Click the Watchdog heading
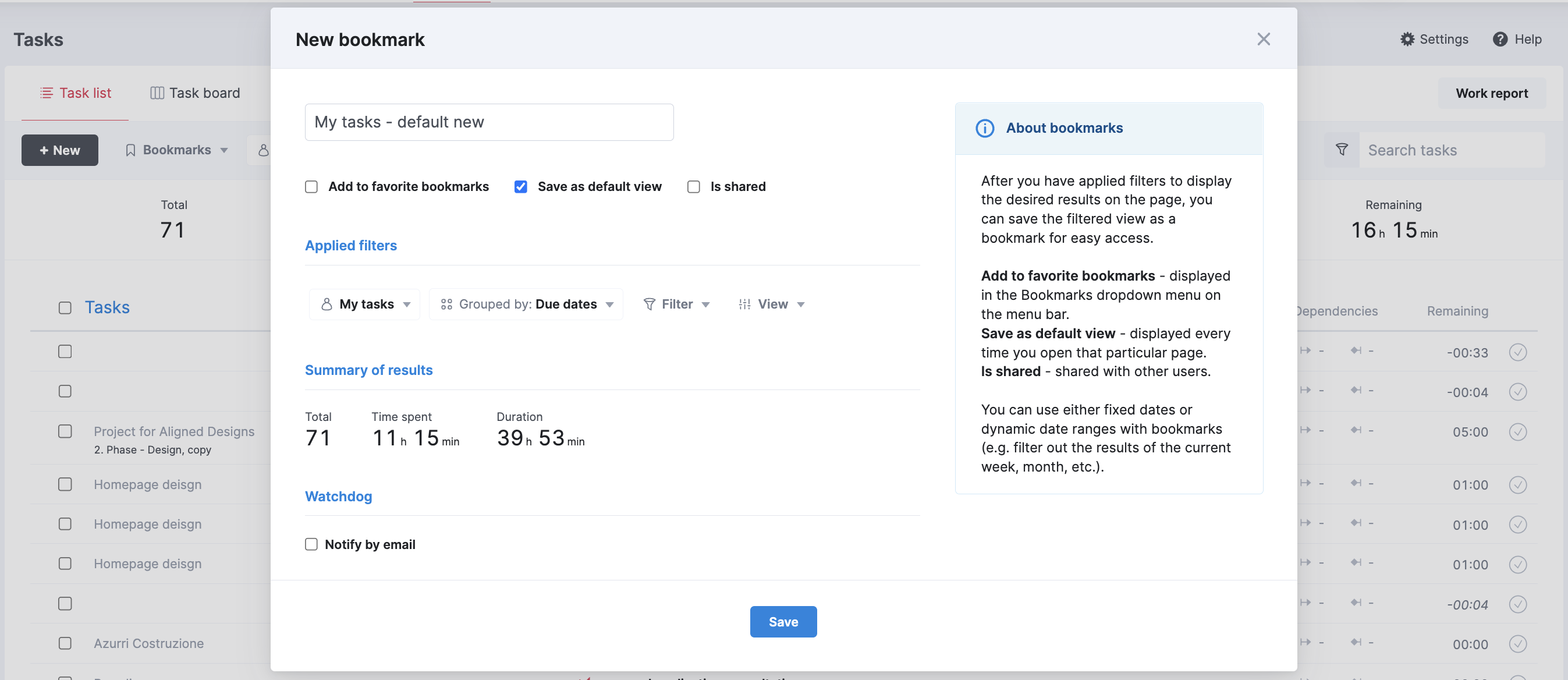The width and height of the screenshot is (1568, 680). point(338,496)
